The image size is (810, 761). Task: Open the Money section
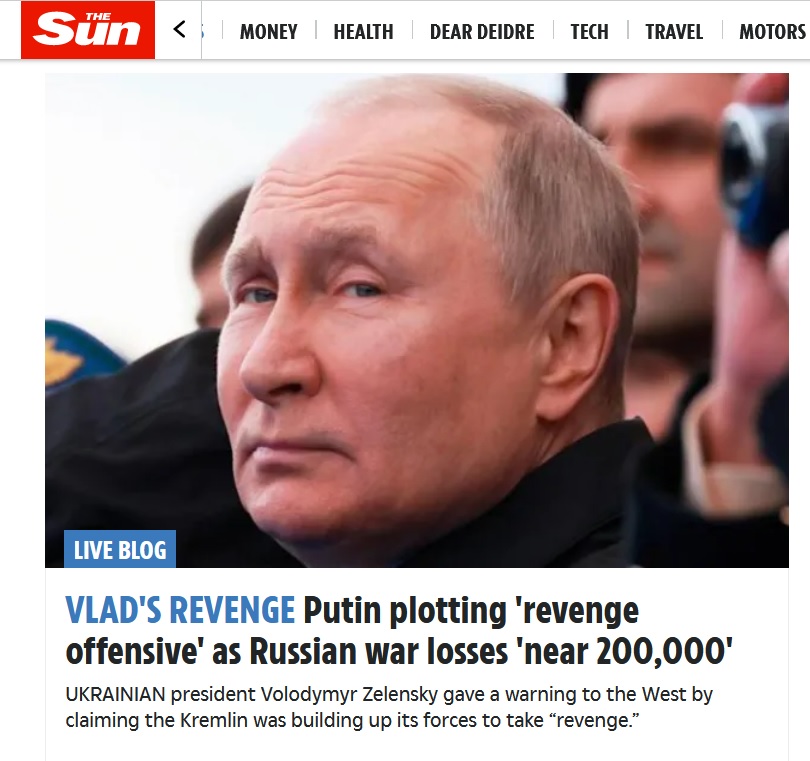click(x=269, y=32)
